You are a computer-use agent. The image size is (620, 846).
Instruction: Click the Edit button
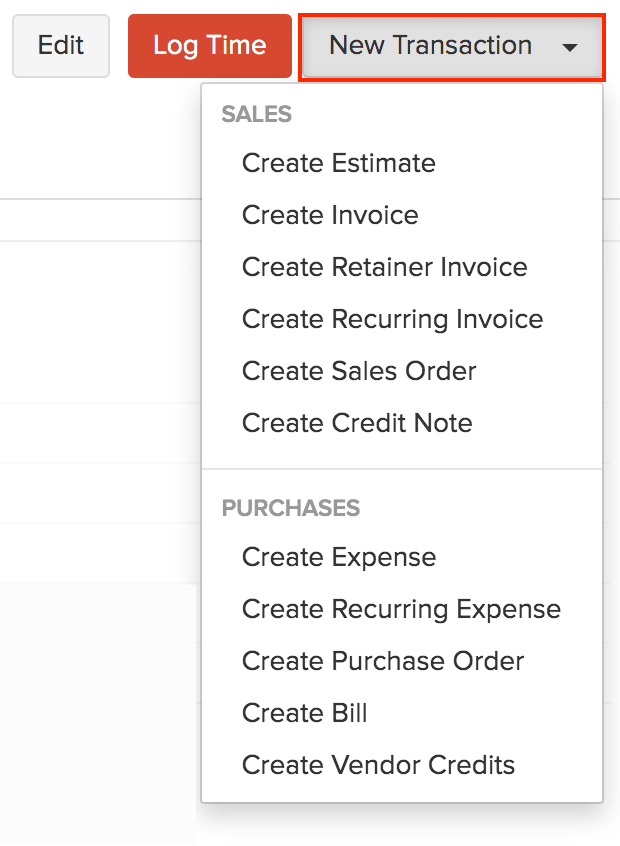click(60, 46)
